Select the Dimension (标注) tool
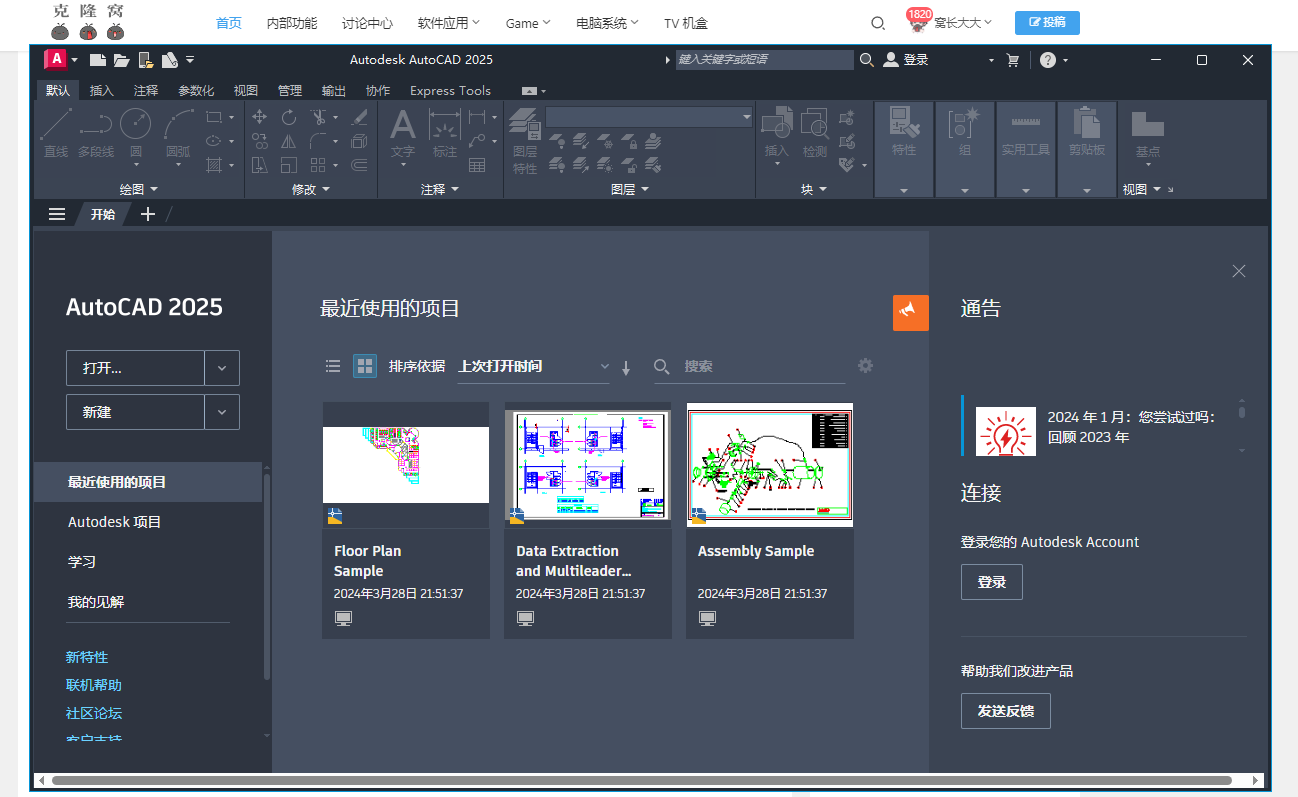The width and height of the screenshot is (1298, 797). 445,133
